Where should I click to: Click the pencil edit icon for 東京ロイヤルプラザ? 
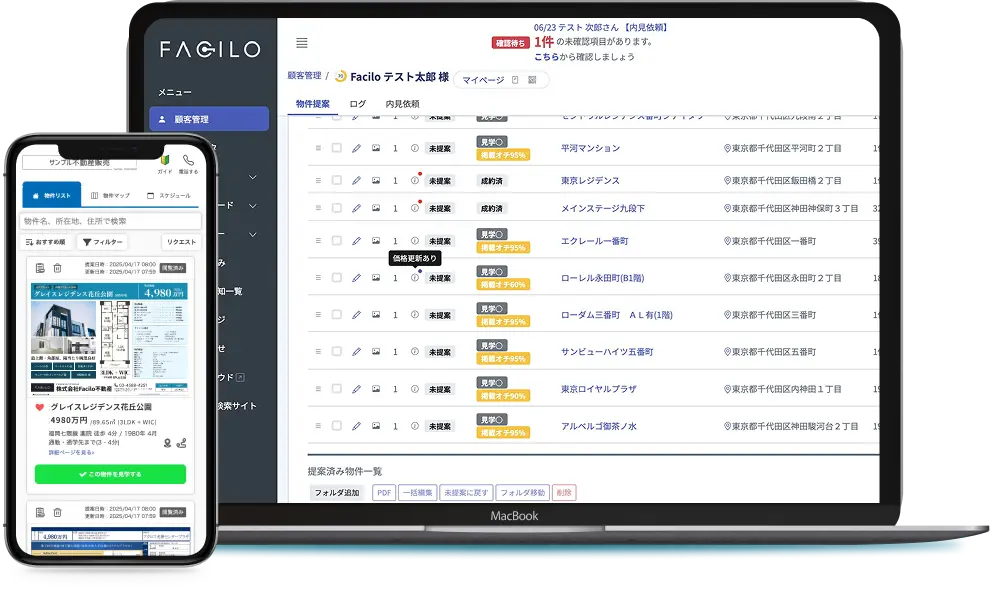pos(356,389)
